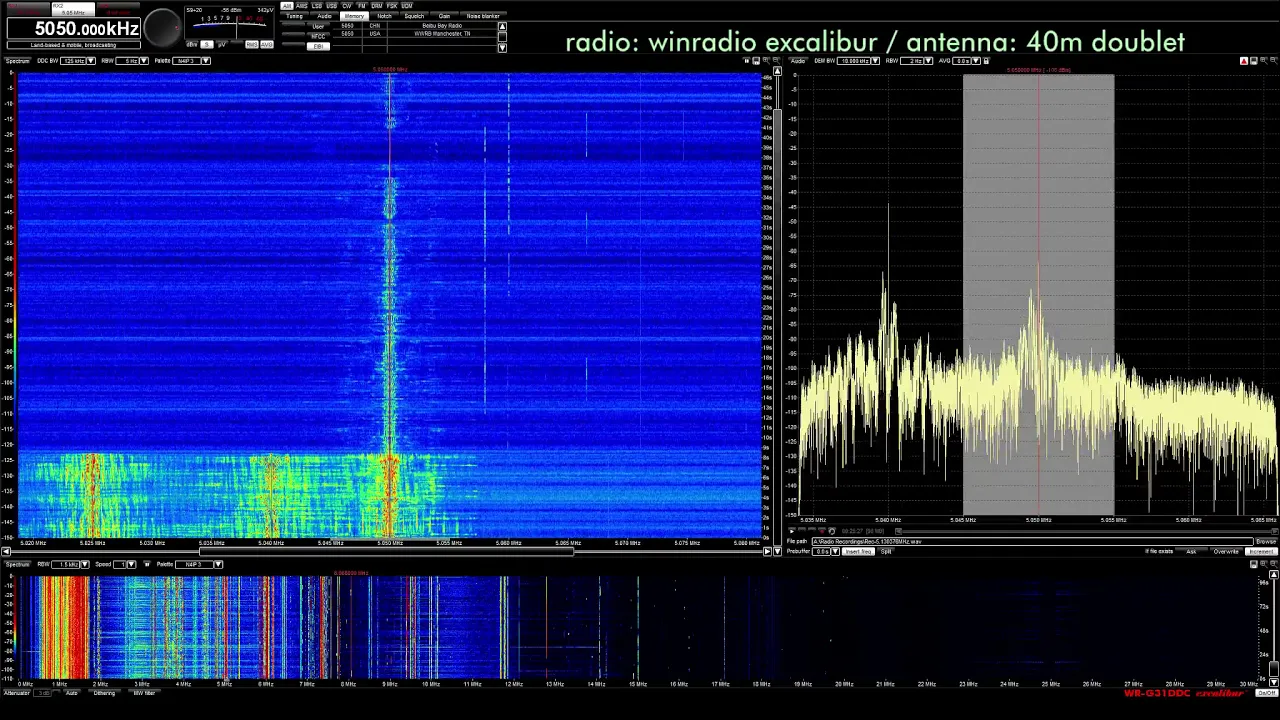Click the recording File path field
This screenshot has height=720, width=1280.
tap(1032, 542)
